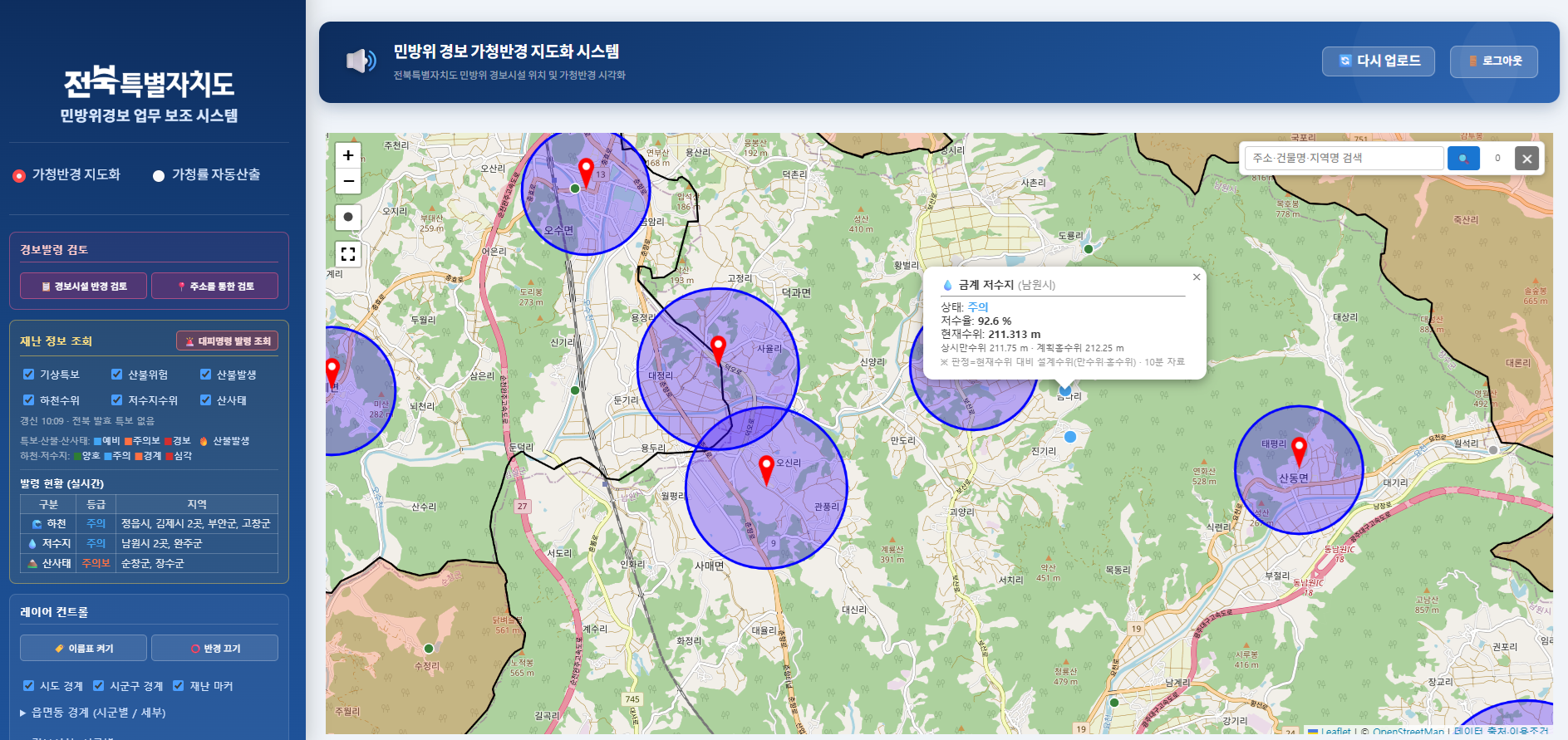Zoom out the map with minus button
This screenshot has height=740, width=1568.
[x=348, y=180]
